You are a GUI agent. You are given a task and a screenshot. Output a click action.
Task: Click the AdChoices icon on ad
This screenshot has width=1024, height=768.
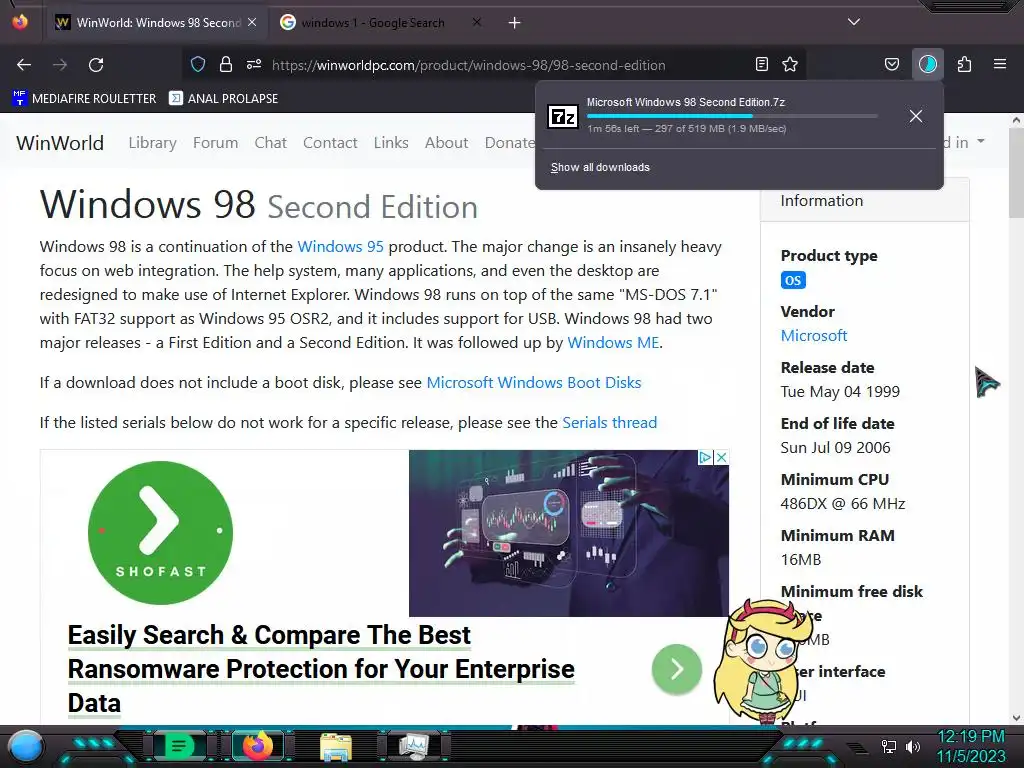coord(705,457)
